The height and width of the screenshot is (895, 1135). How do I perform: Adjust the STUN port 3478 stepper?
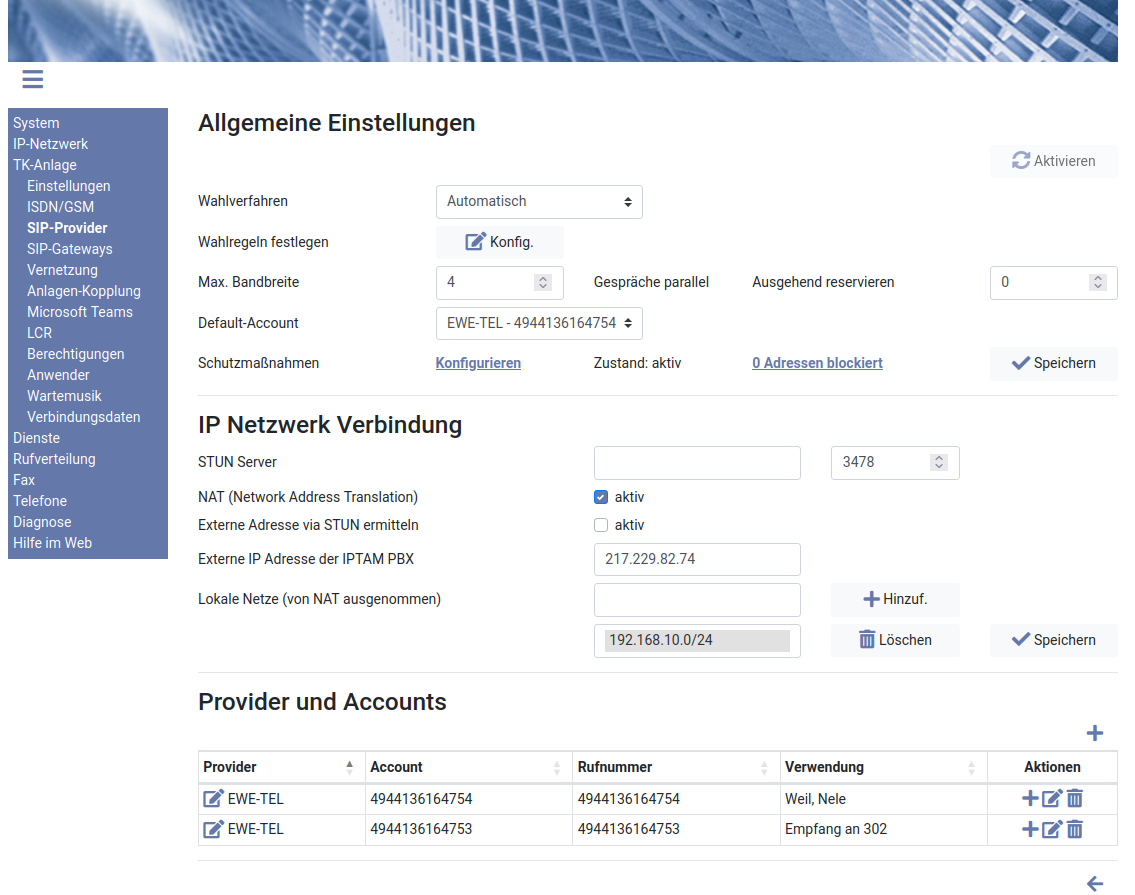[x=938, y=462]
